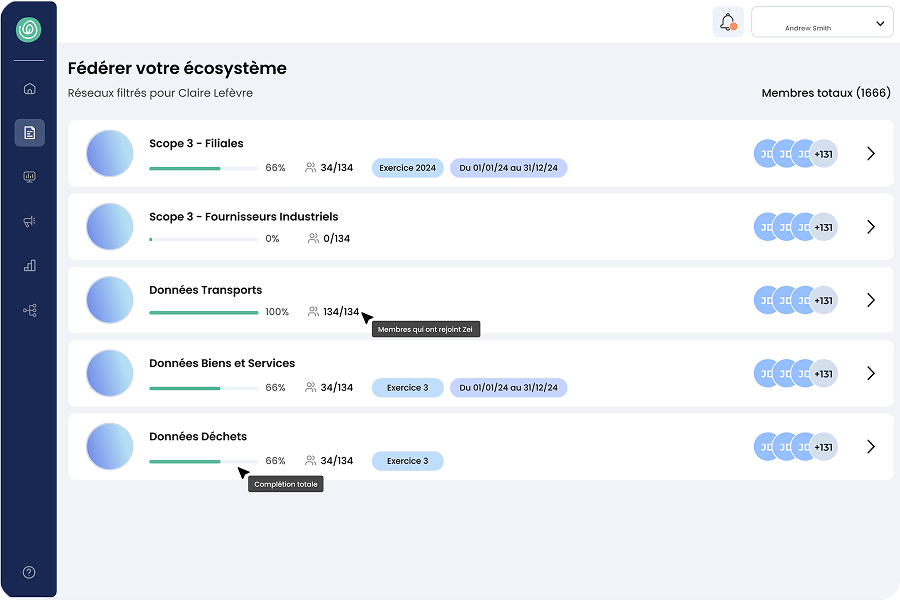
Task: Click the notification bell icon
Action: click(x=727, y=21)
